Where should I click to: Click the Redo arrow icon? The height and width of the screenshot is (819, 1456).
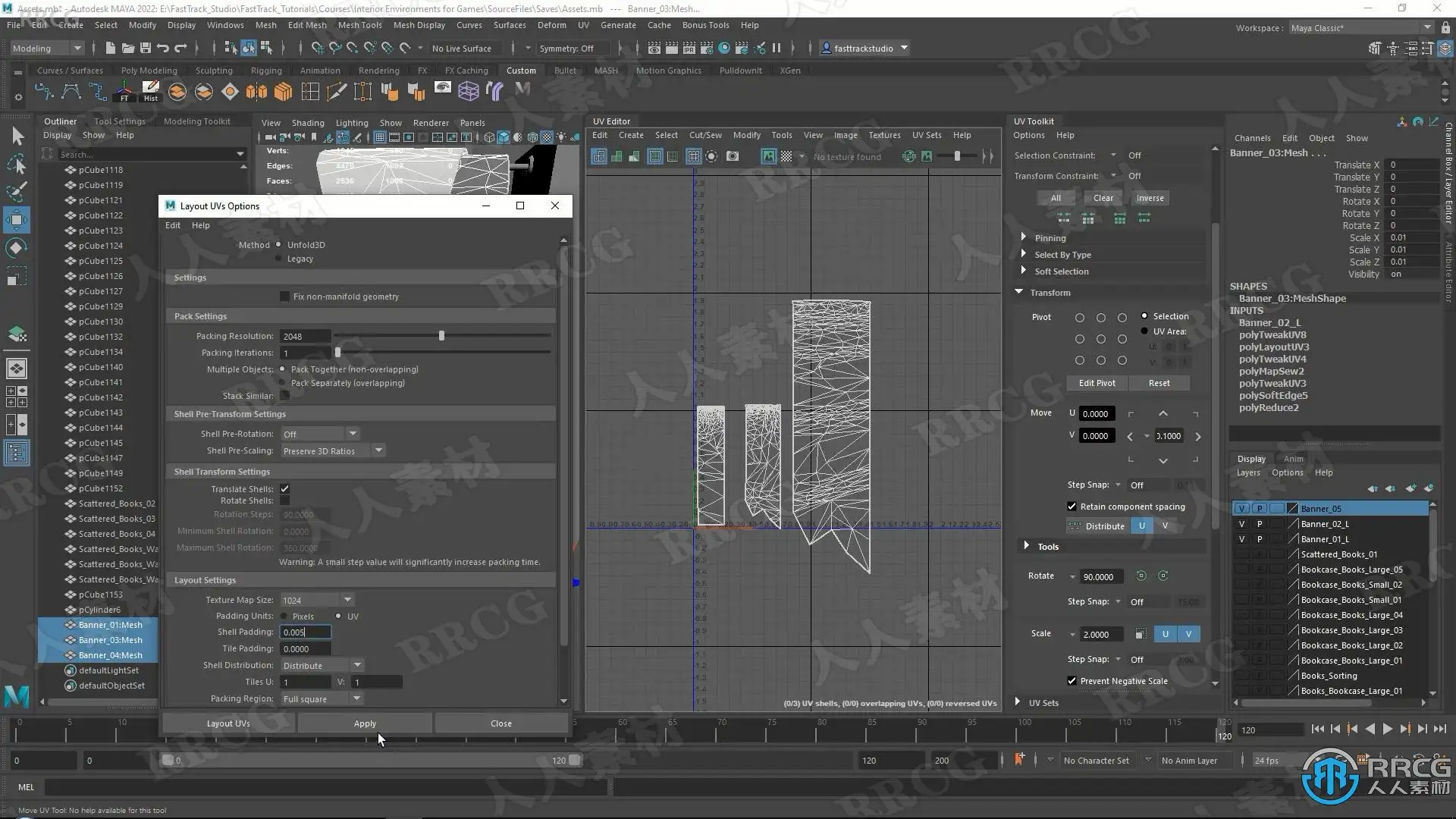(x=180, y=49)
